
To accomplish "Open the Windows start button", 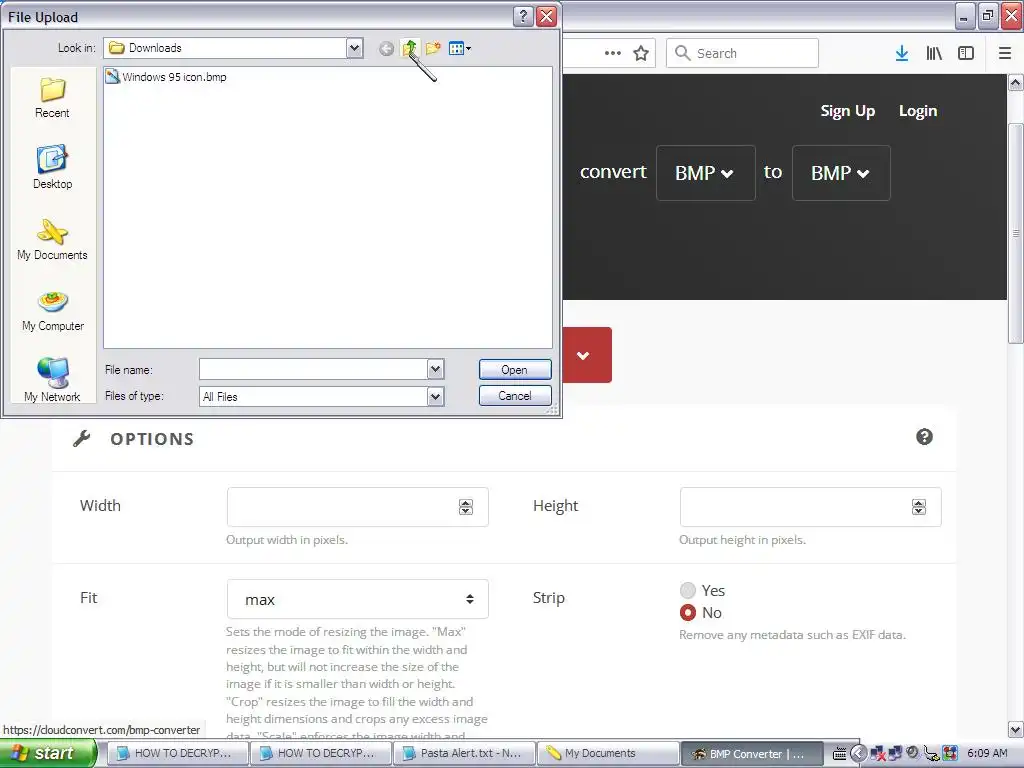I will (48, 754).
